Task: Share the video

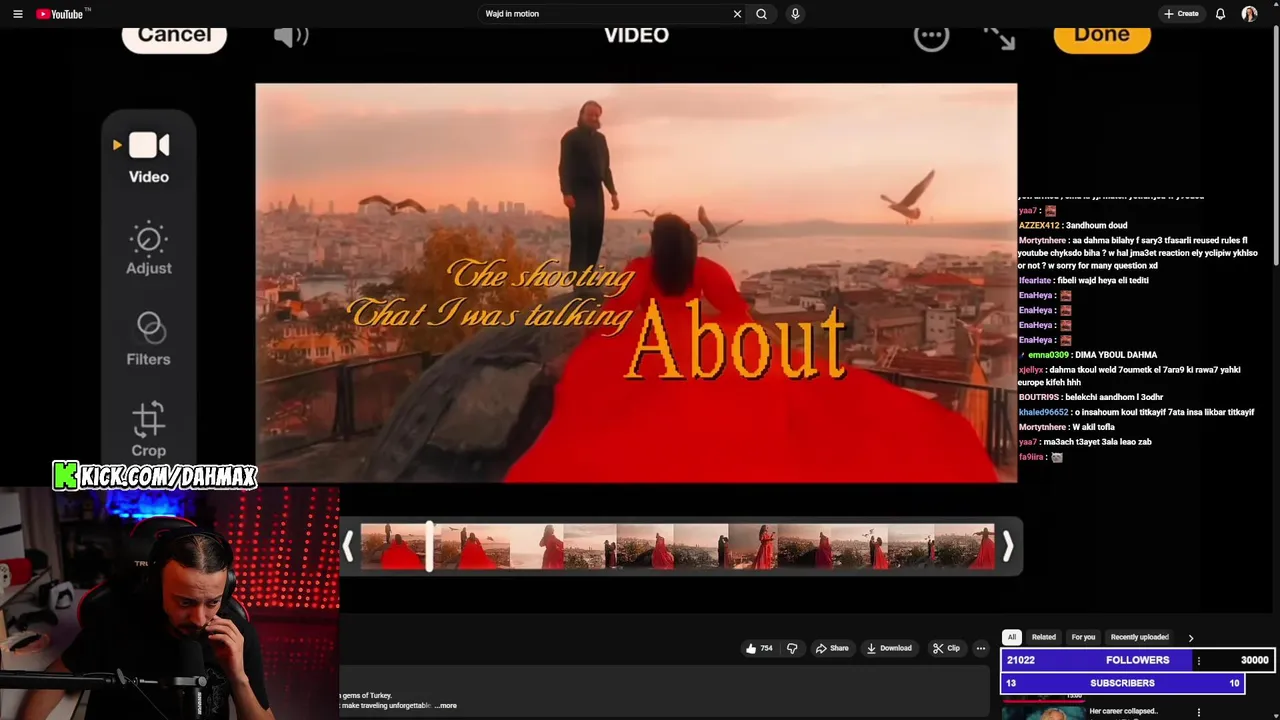Action: [832, 648]
